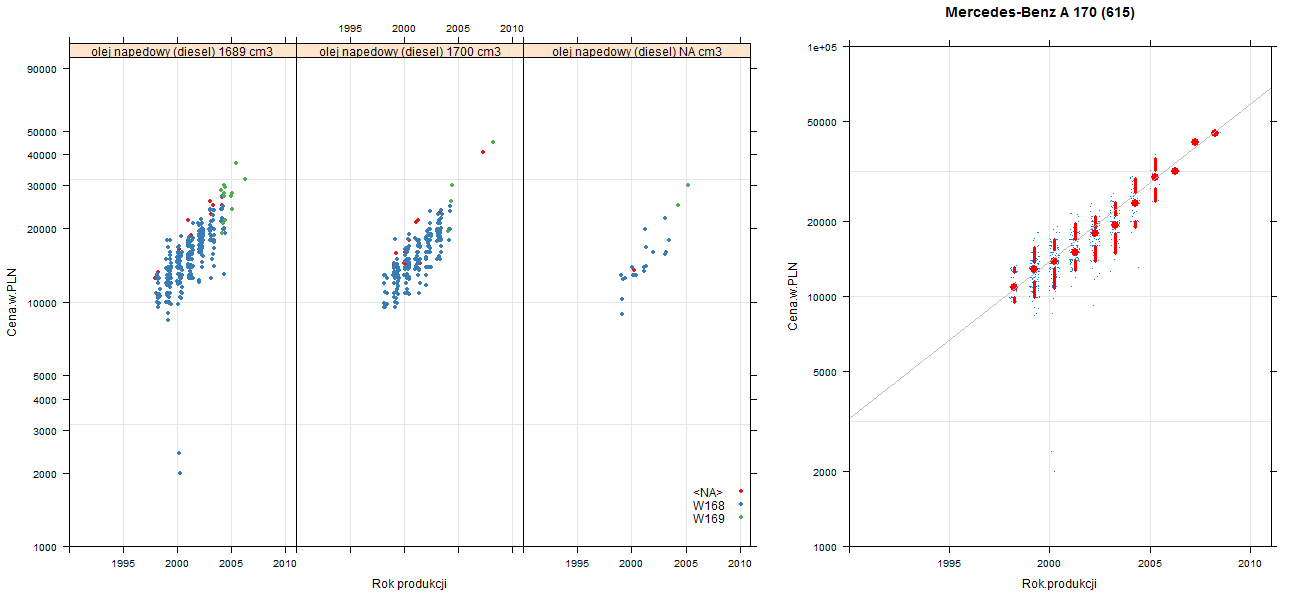Select the "2005" x-axis label of the Mercedes-Benz plot

point(1150,565)
